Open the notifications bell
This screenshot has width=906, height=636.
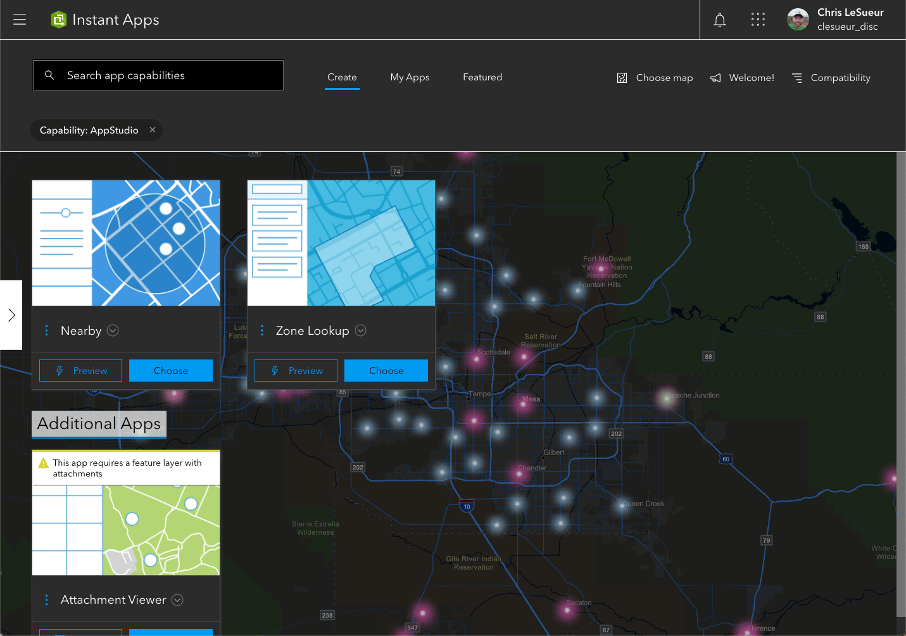pos(719,20)
